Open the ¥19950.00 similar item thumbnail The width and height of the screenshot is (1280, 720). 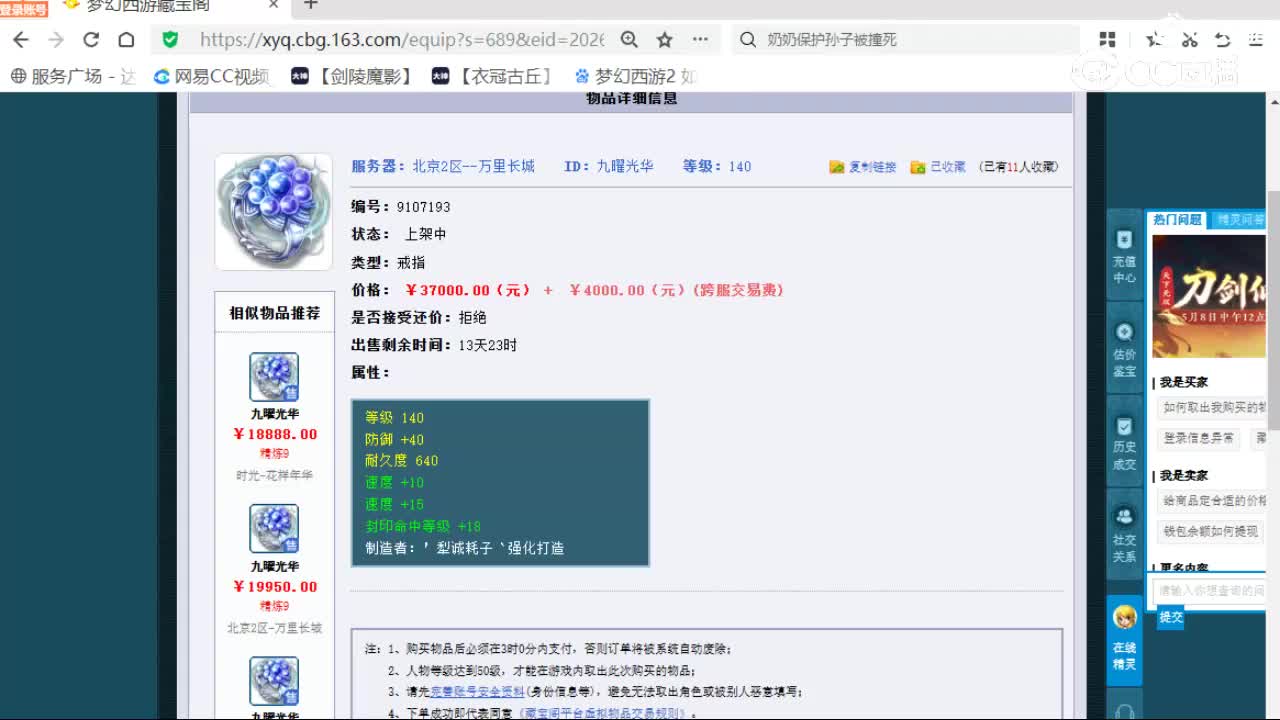274,529
